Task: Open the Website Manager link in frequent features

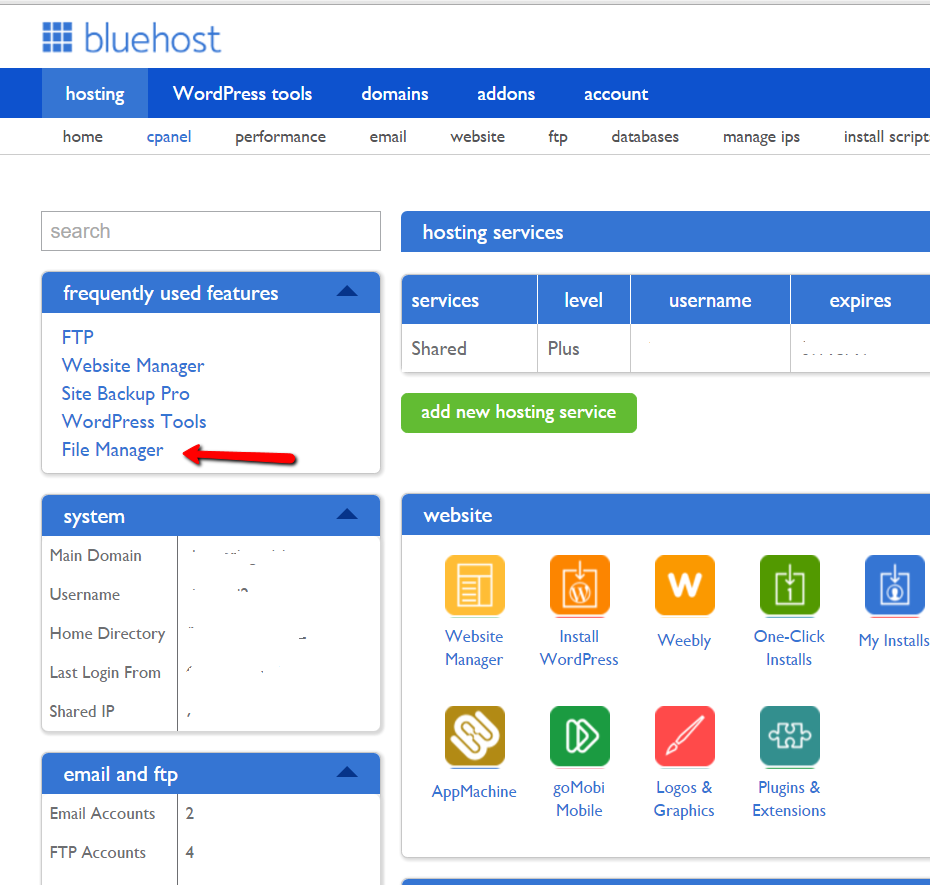Action: point(133,365)
